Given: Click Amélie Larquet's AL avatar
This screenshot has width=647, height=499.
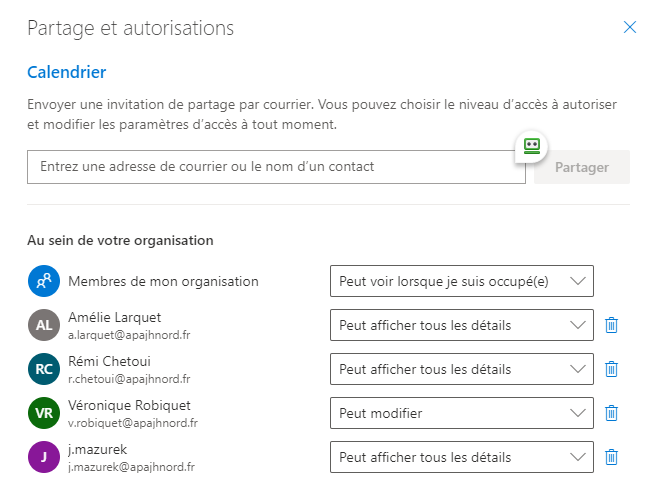Looking at the screenshot, I should (x=44, y=325).
